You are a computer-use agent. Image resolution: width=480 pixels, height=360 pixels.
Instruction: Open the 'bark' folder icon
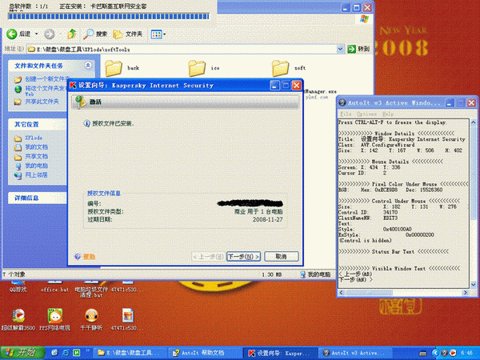(114, 68)
